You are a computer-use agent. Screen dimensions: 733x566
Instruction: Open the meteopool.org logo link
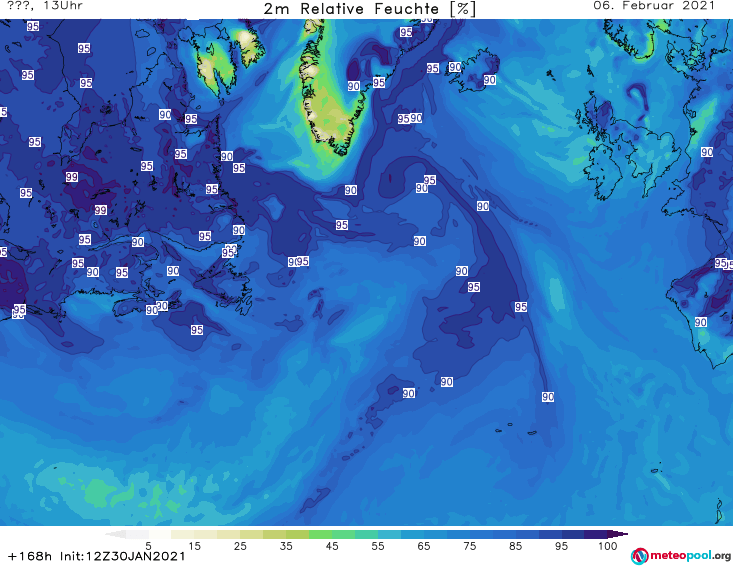(x=681, y=556)
